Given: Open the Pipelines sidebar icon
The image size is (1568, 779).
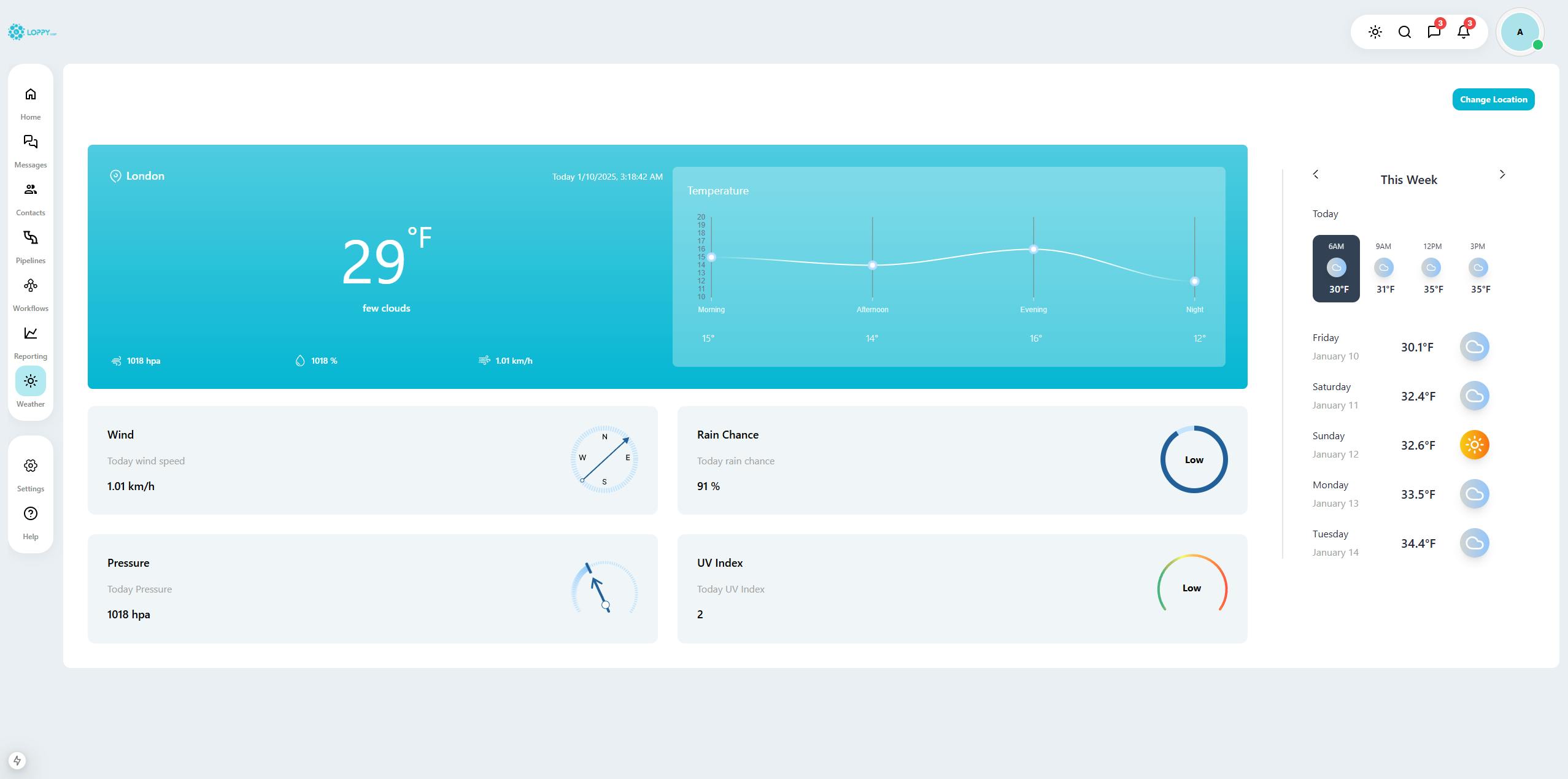Looking at the screenshot, I should point(30,238).
